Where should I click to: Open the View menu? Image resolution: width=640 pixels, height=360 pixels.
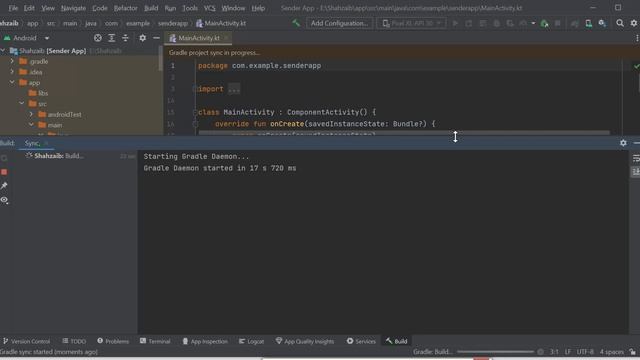48,8
